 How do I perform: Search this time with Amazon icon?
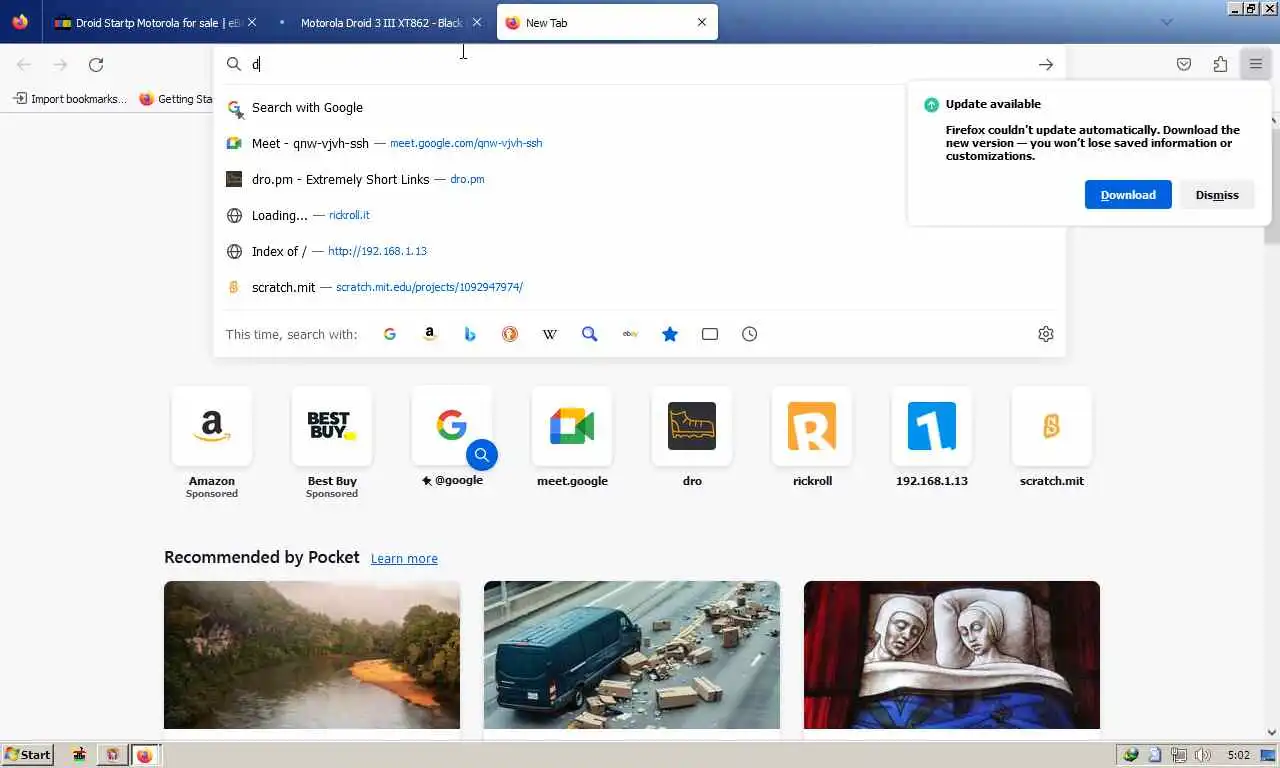[430, 334]
